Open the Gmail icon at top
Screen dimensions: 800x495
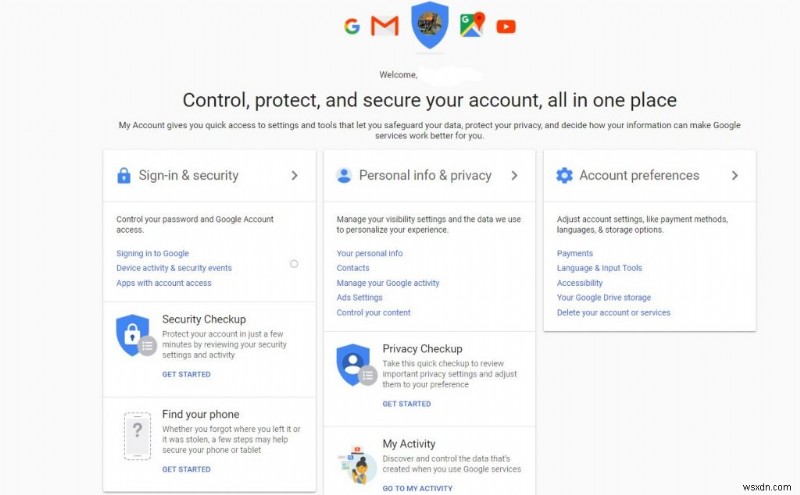tap(385, 27)
